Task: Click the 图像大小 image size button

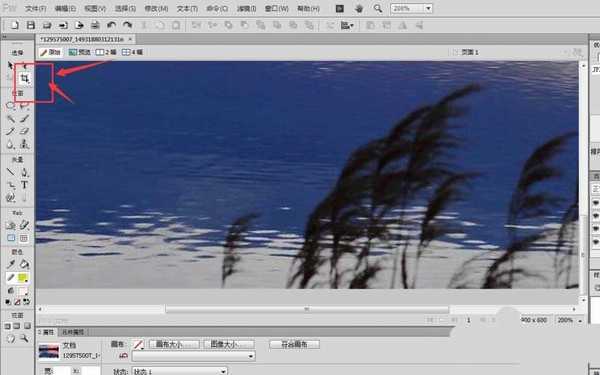Action: [x=229, y=344]
